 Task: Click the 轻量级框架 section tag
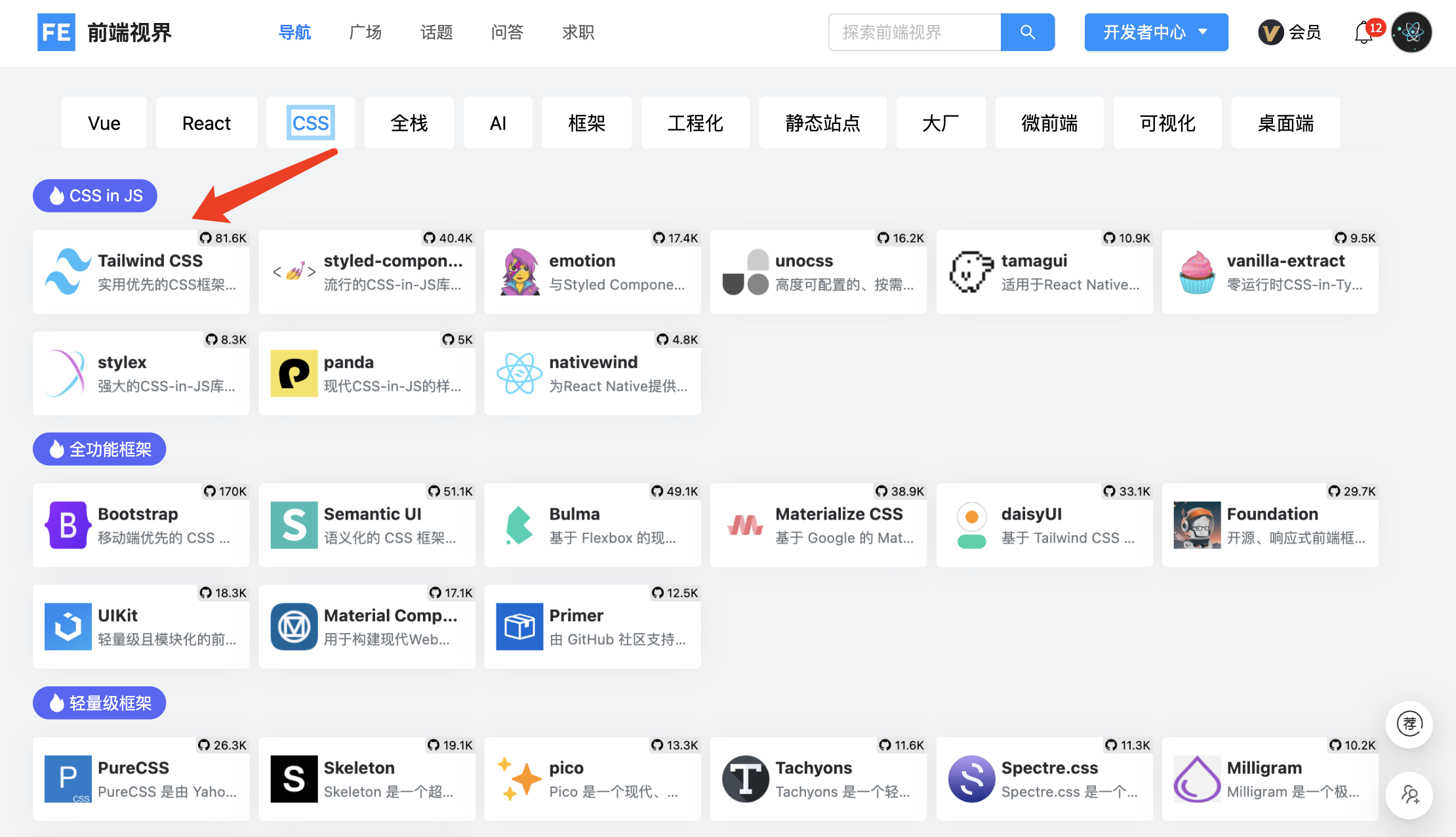pos(100,703)
